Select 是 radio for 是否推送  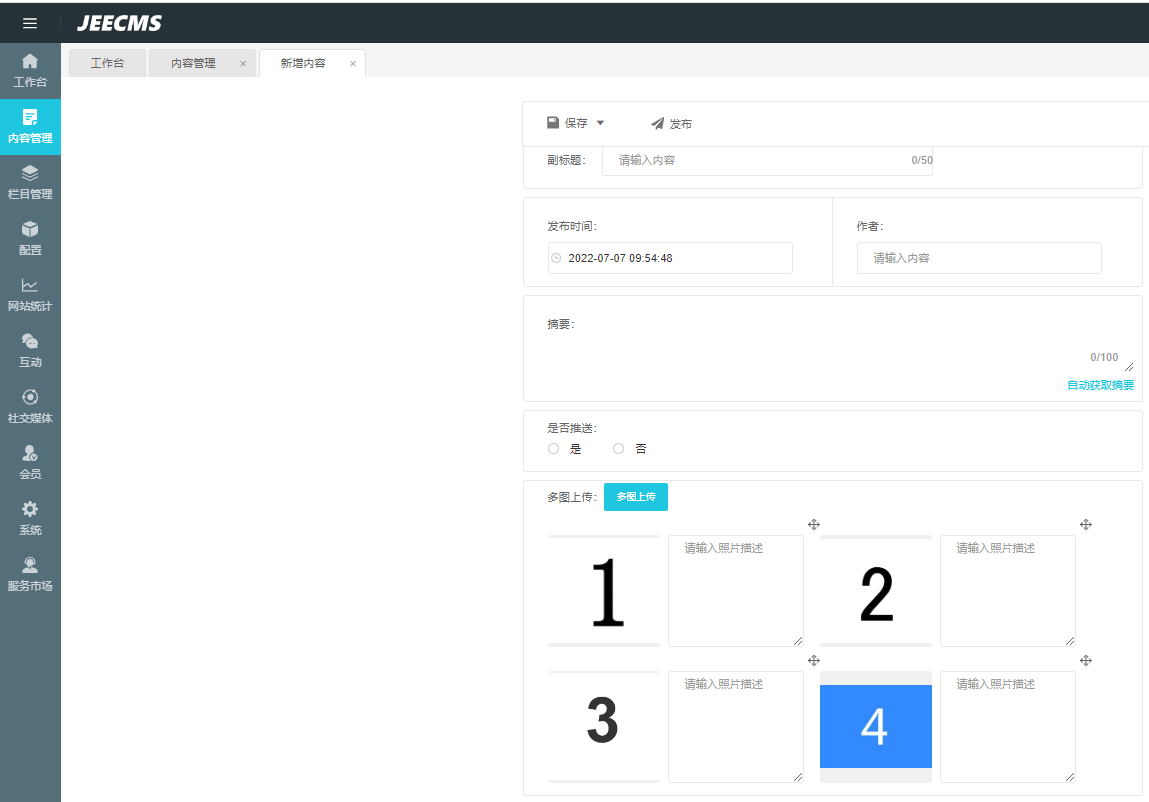coord(553,449)
